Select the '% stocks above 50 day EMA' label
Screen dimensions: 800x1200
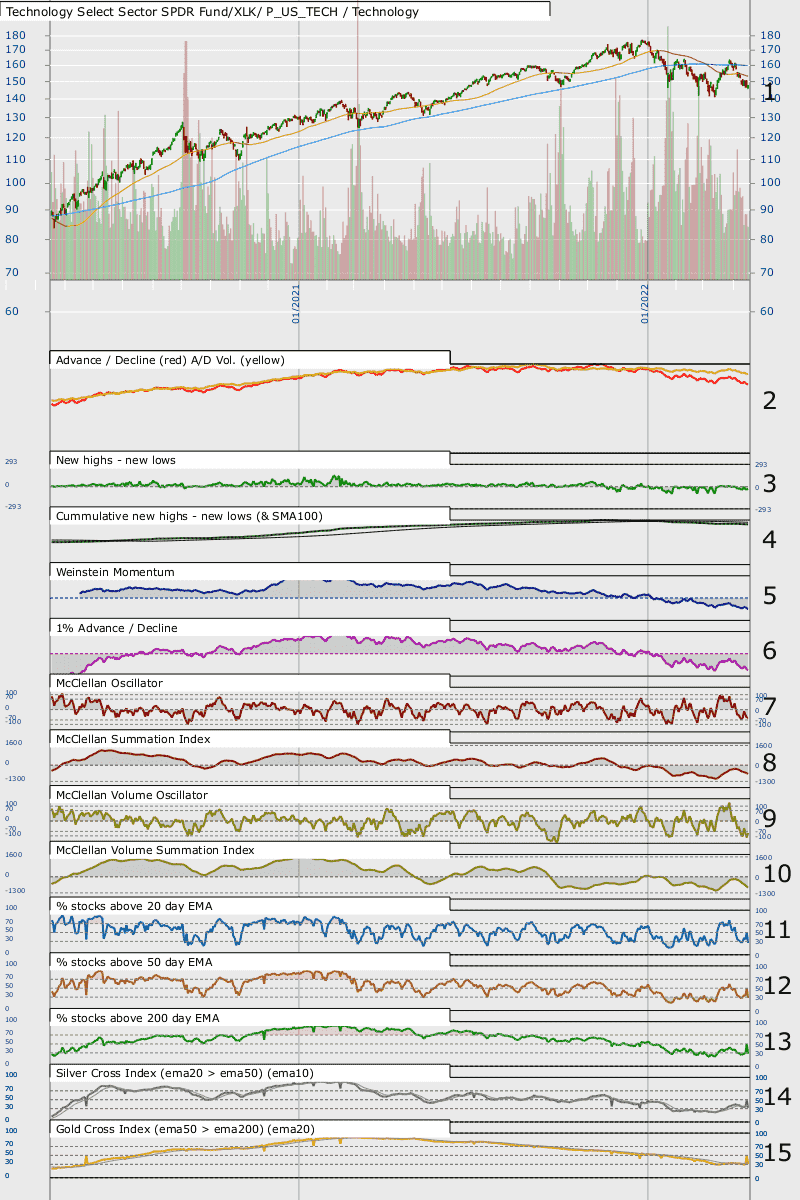[134, 962]
